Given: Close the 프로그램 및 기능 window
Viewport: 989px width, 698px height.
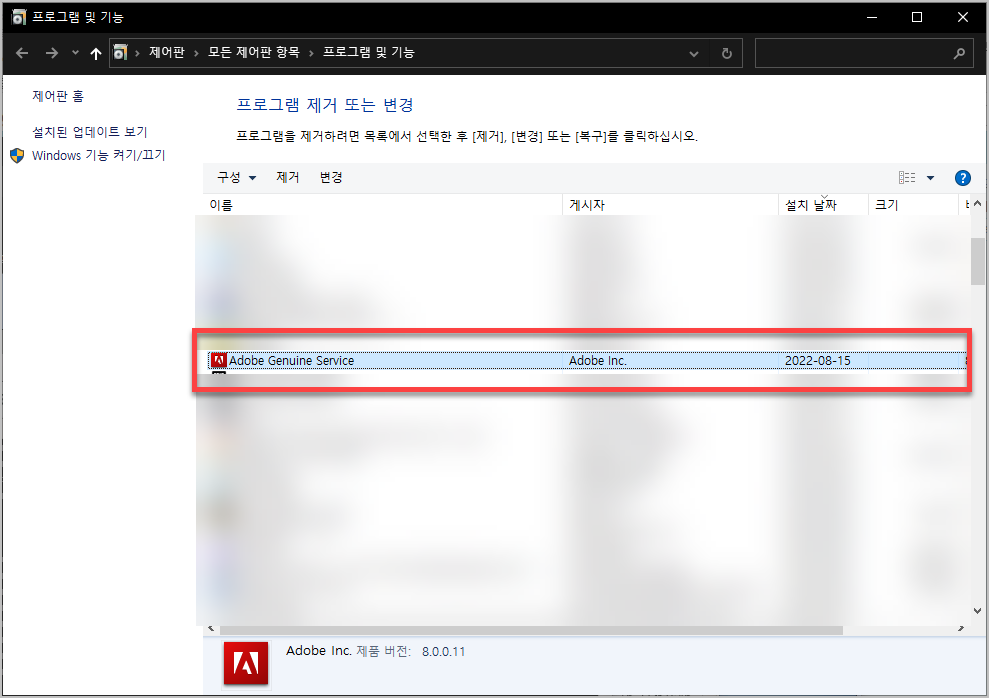Looking at the screenshot, I should click(x=963, y=17).
